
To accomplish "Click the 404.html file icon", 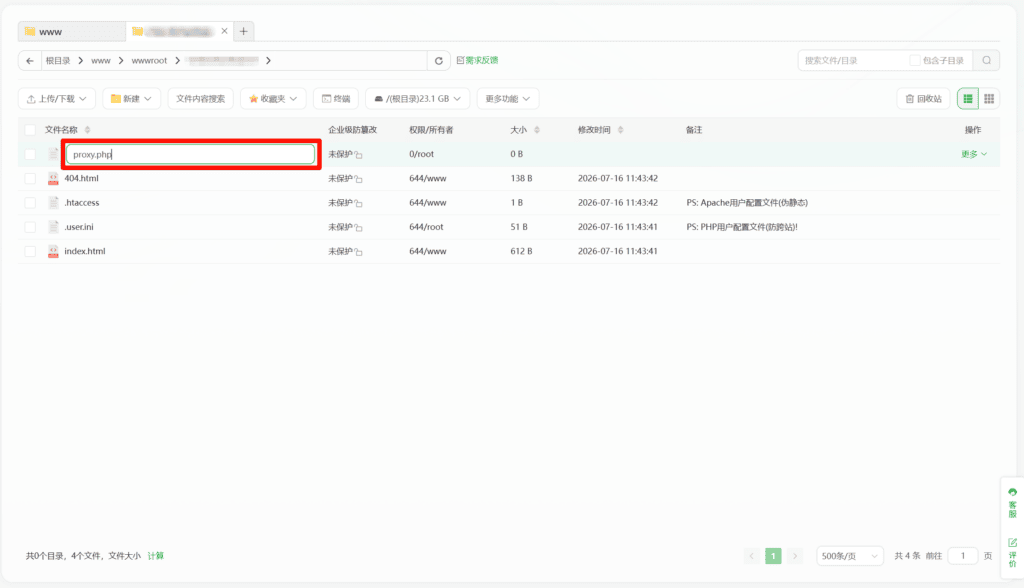I will 54,178.
